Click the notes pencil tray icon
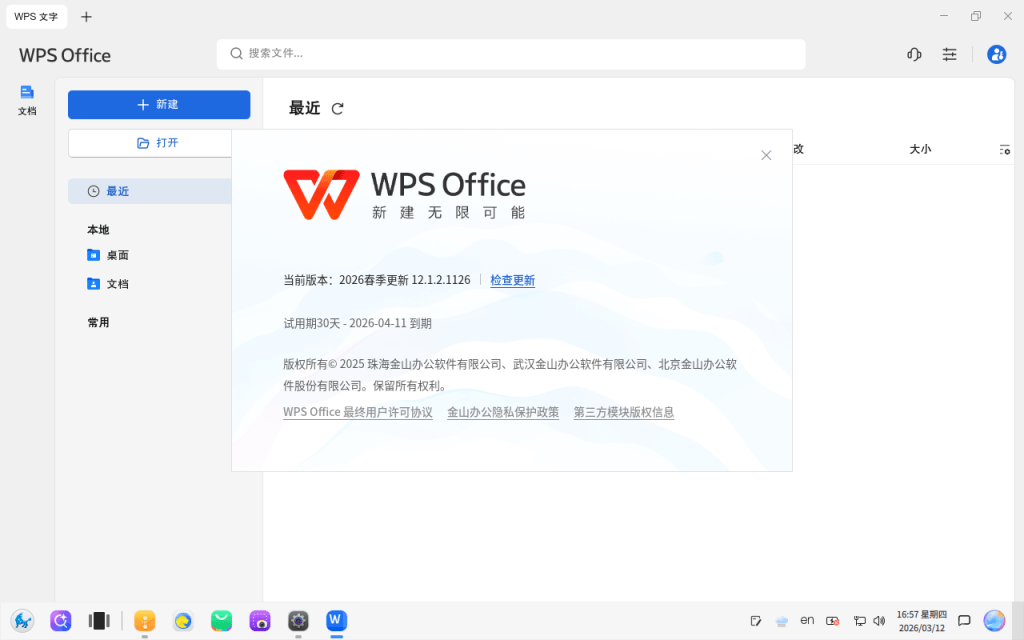The image size is (1024, 640). pyautogui.click(x=756, y=620)
